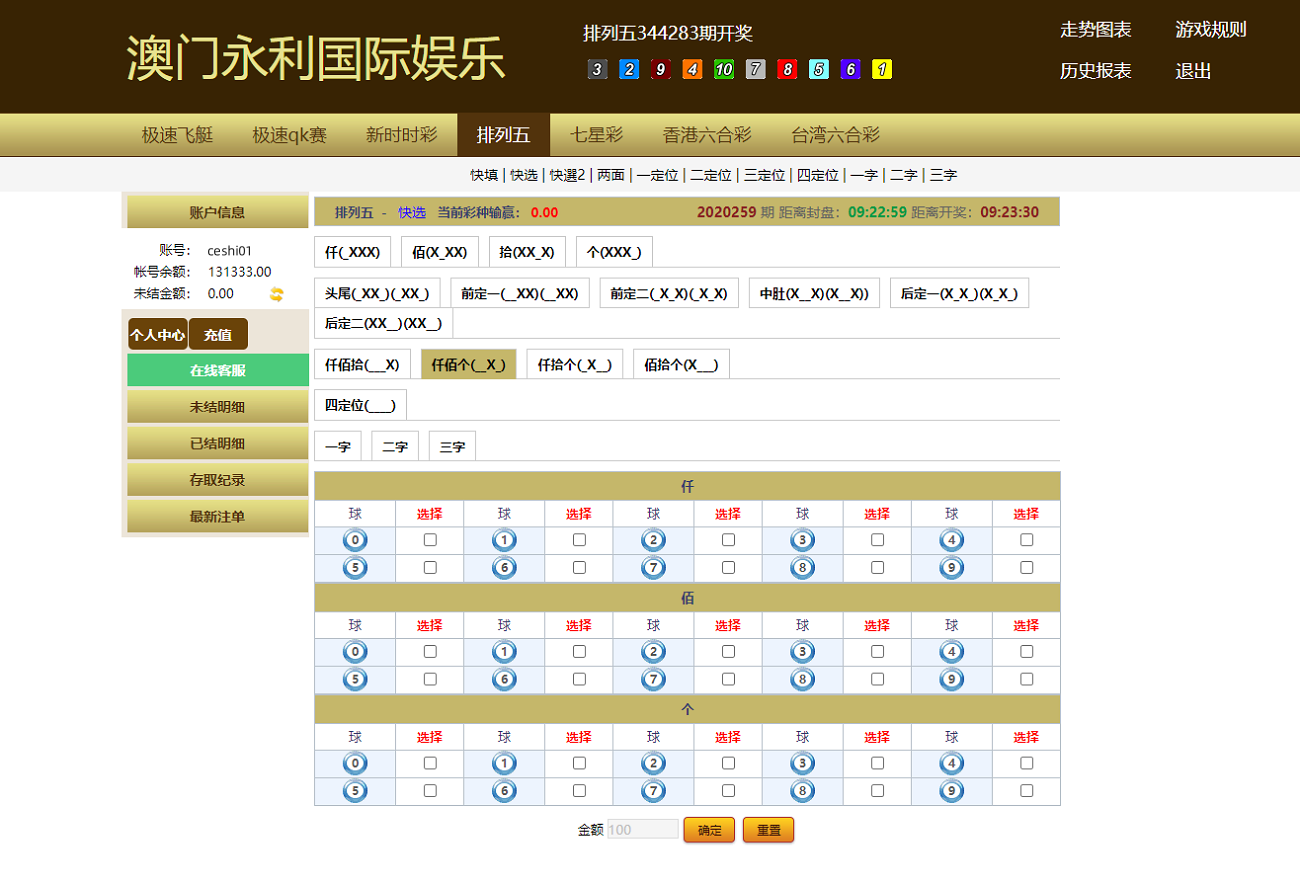Check the box for ball 1 in 仟

point(579,540)
